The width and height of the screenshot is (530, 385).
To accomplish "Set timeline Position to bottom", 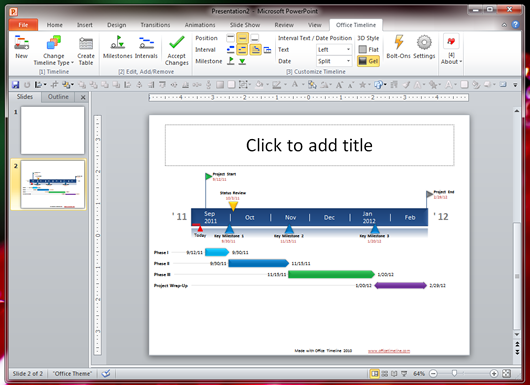I will [x=255, y=38].
